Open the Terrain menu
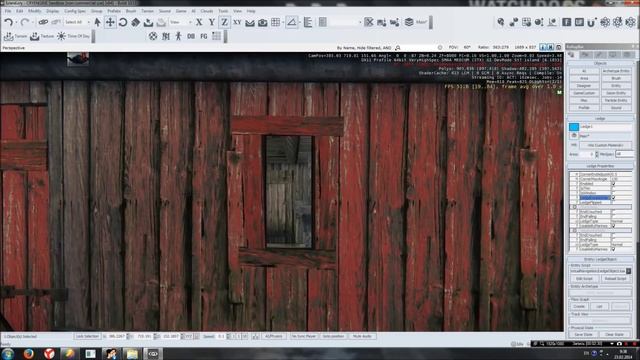Screen dimensions: 640x360 pyautogui.click(x=147, y=11)
